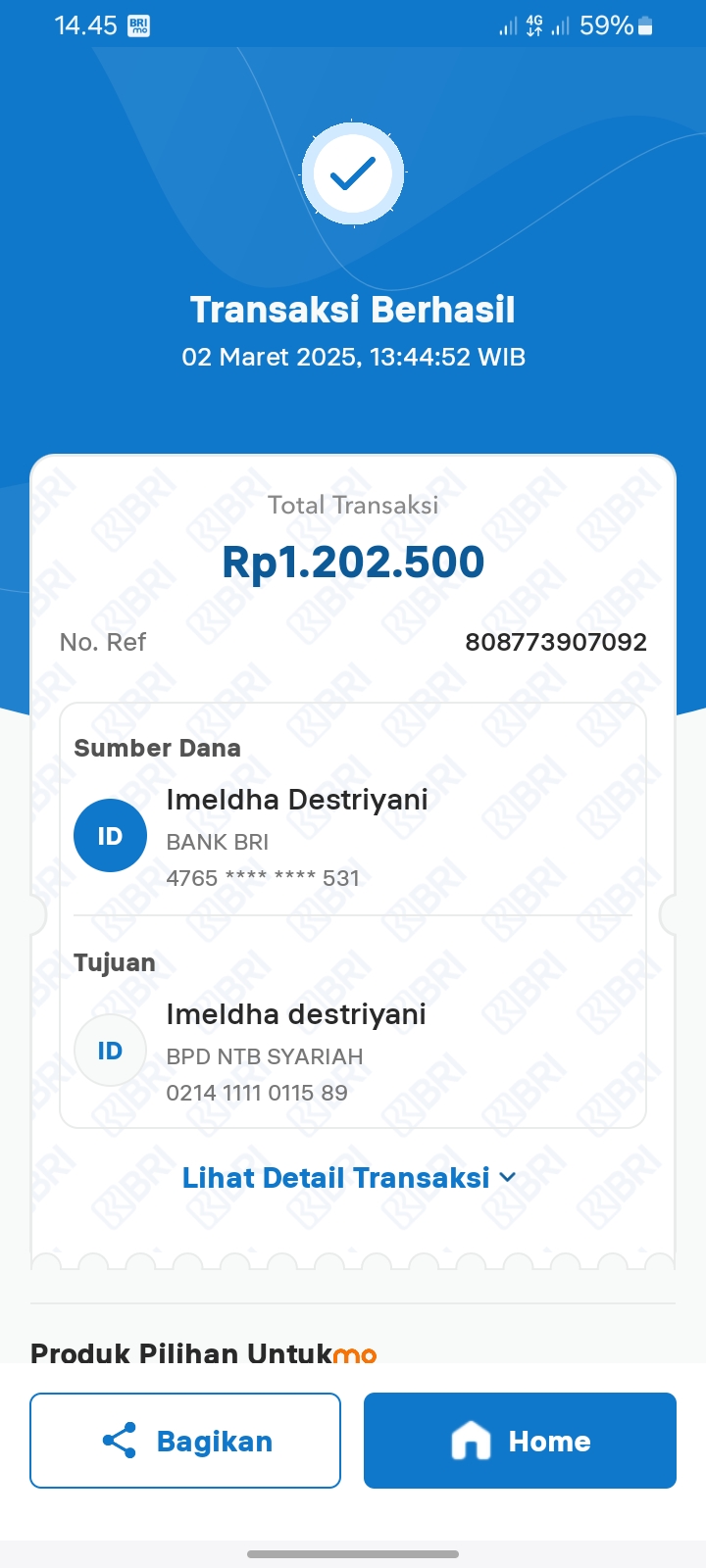Tap the blue success checkmark icon
Screen dimensions: 706x1568
click(x=353, y=173)
